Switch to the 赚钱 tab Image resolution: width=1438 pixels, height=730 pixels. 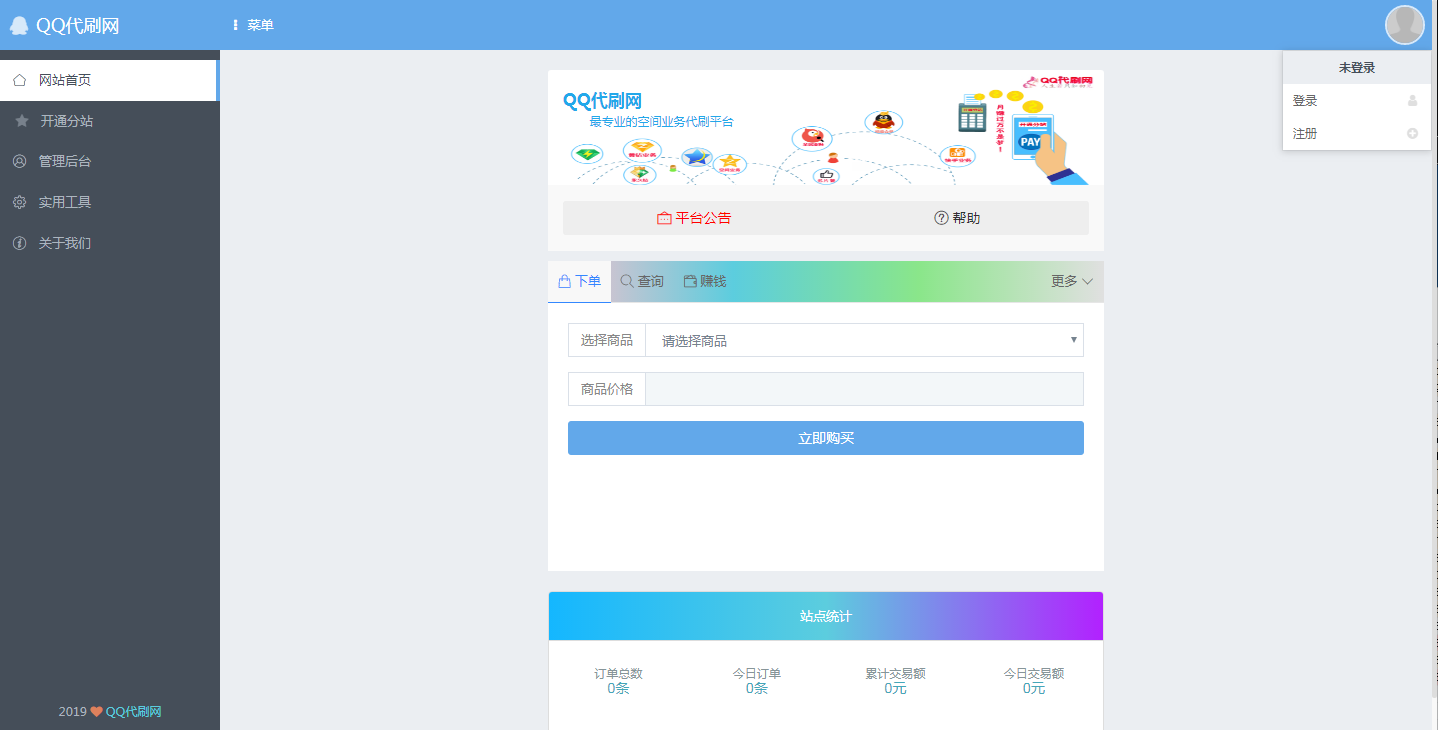pyautogui.click(x=704, y=282)
